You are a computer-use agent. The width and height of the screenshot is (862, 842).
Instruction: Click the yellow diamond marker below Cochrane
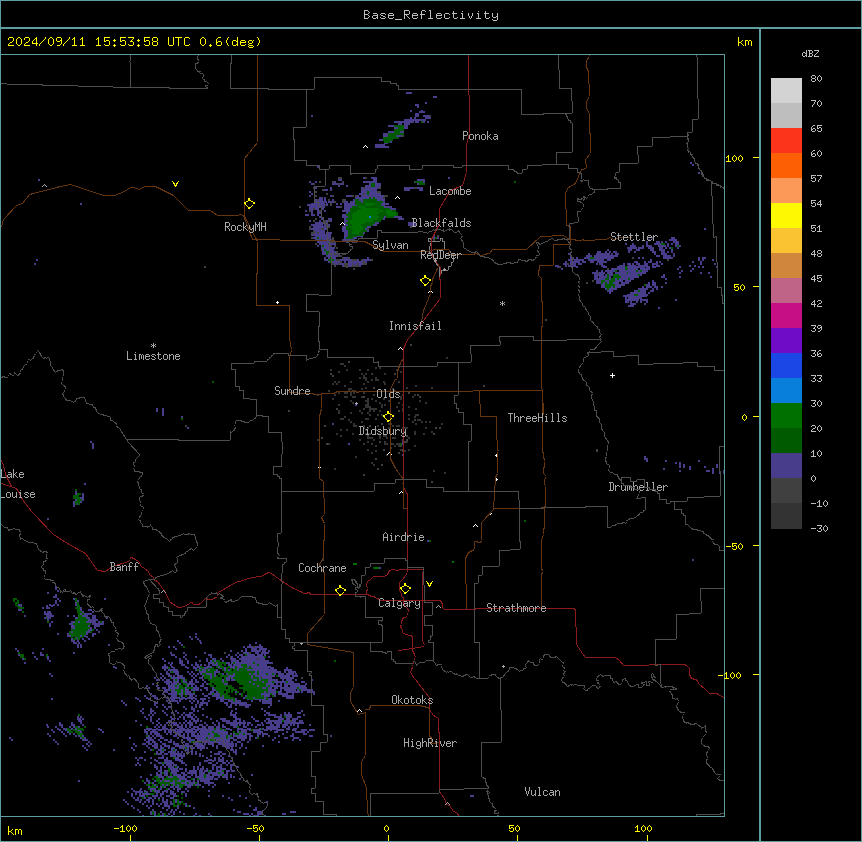click(x=340, y=590)
